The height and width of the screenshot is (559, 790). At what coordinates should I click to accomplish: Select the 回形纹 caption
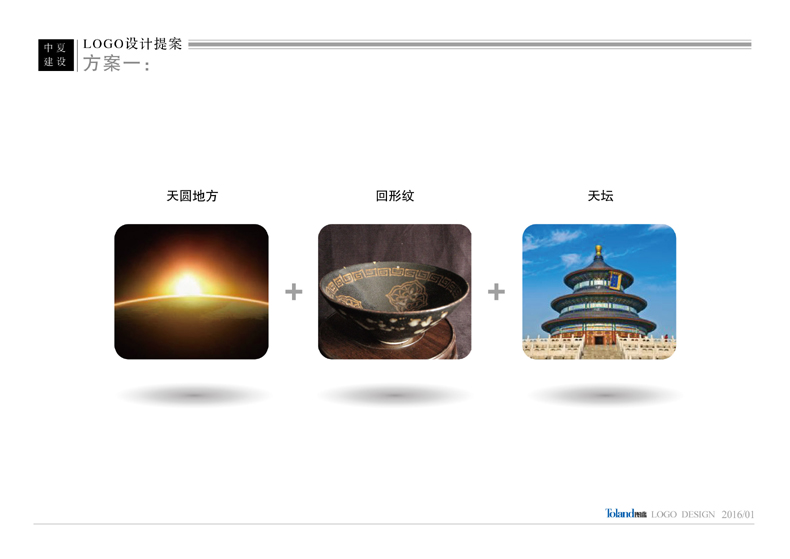394,196
